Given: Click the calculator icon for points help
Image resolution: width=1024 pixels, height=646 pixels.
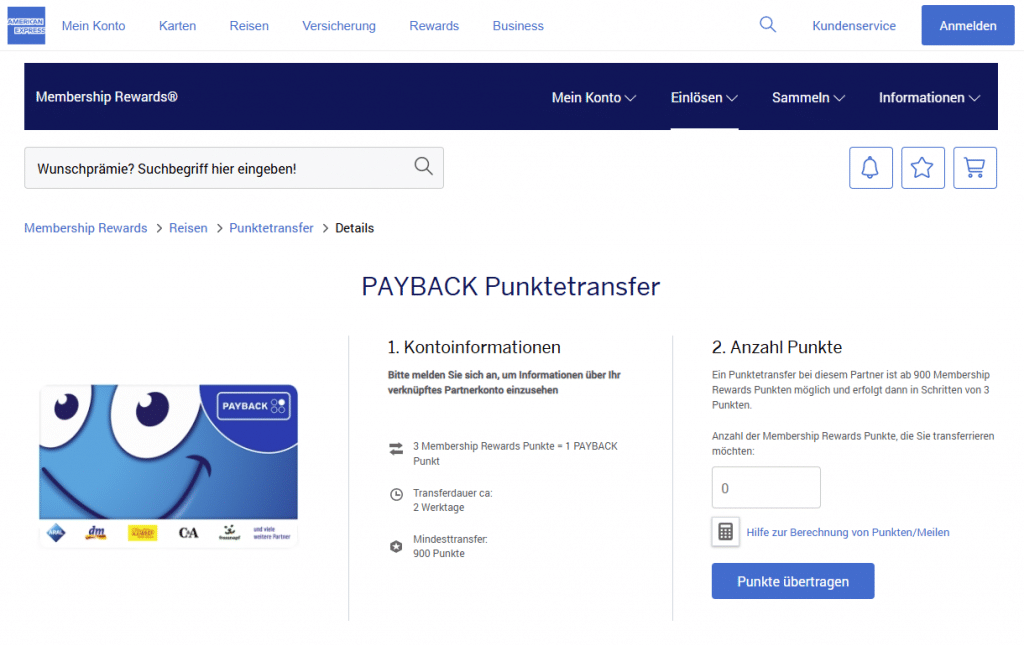Looking at the screenshot, I should click(726, 532).
